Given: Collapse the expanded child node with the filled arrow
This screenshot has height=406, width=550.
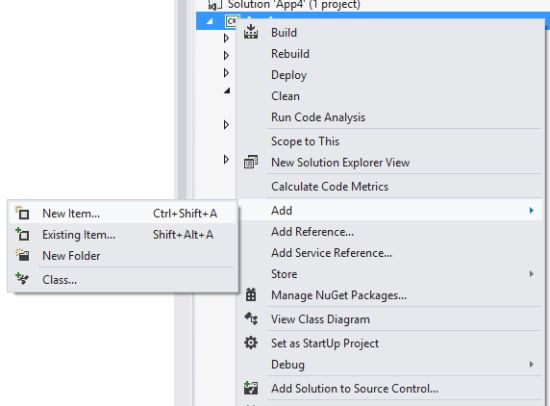Looking at the screenshot, I should 227,91.
